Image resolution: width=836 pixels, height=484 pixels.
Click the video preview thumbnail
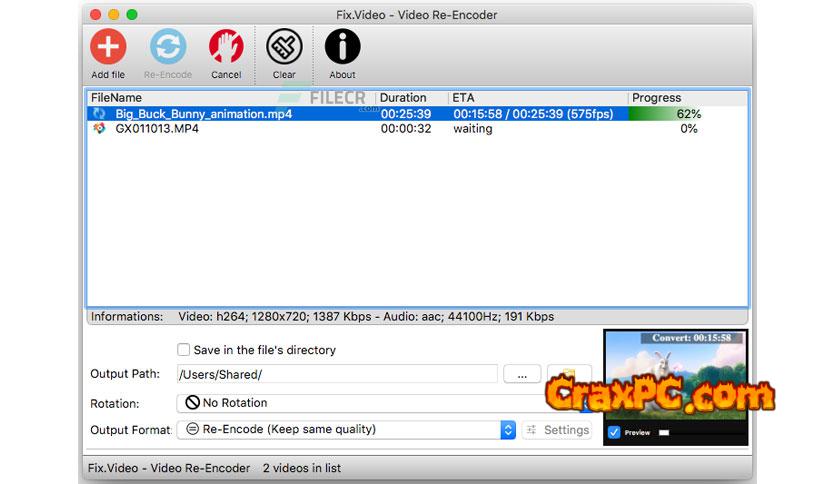pos(676,376)
